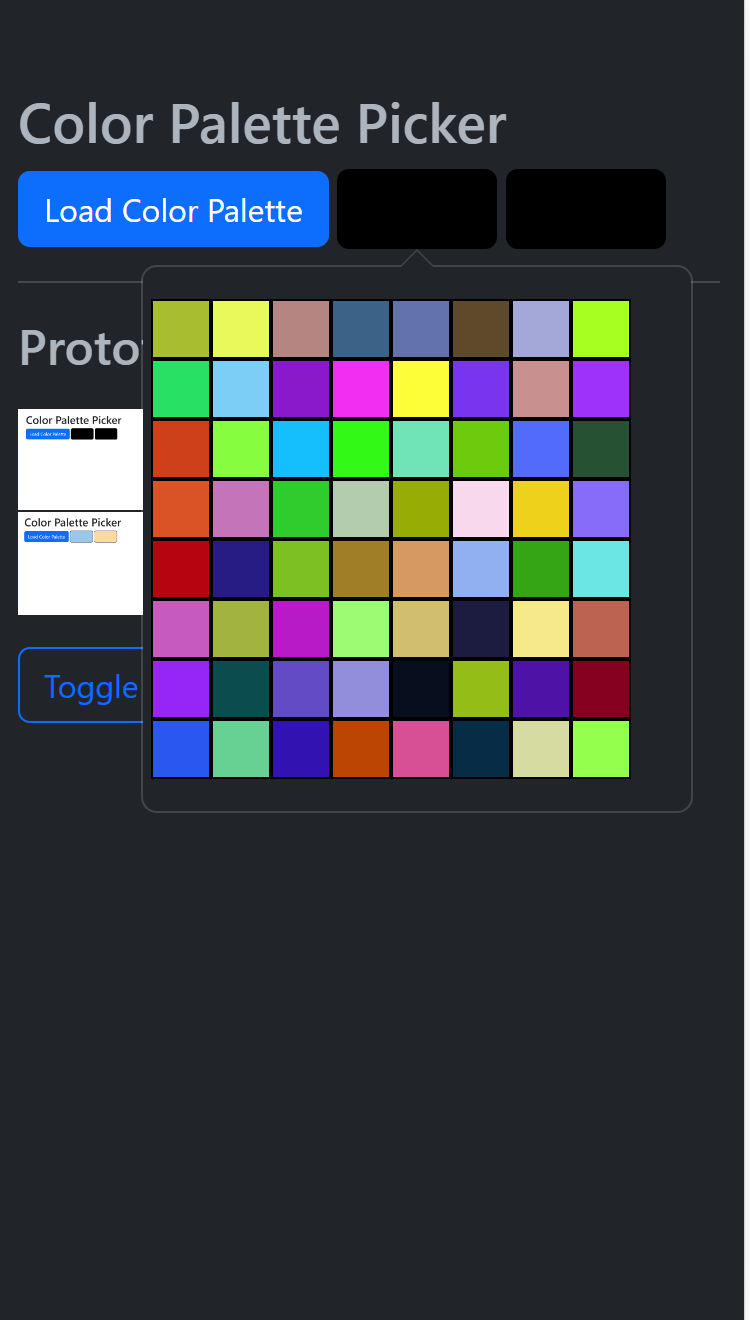750x1320 pixels.
Task: Select the dark brown swatch in the top row
Action: (481, 329)
